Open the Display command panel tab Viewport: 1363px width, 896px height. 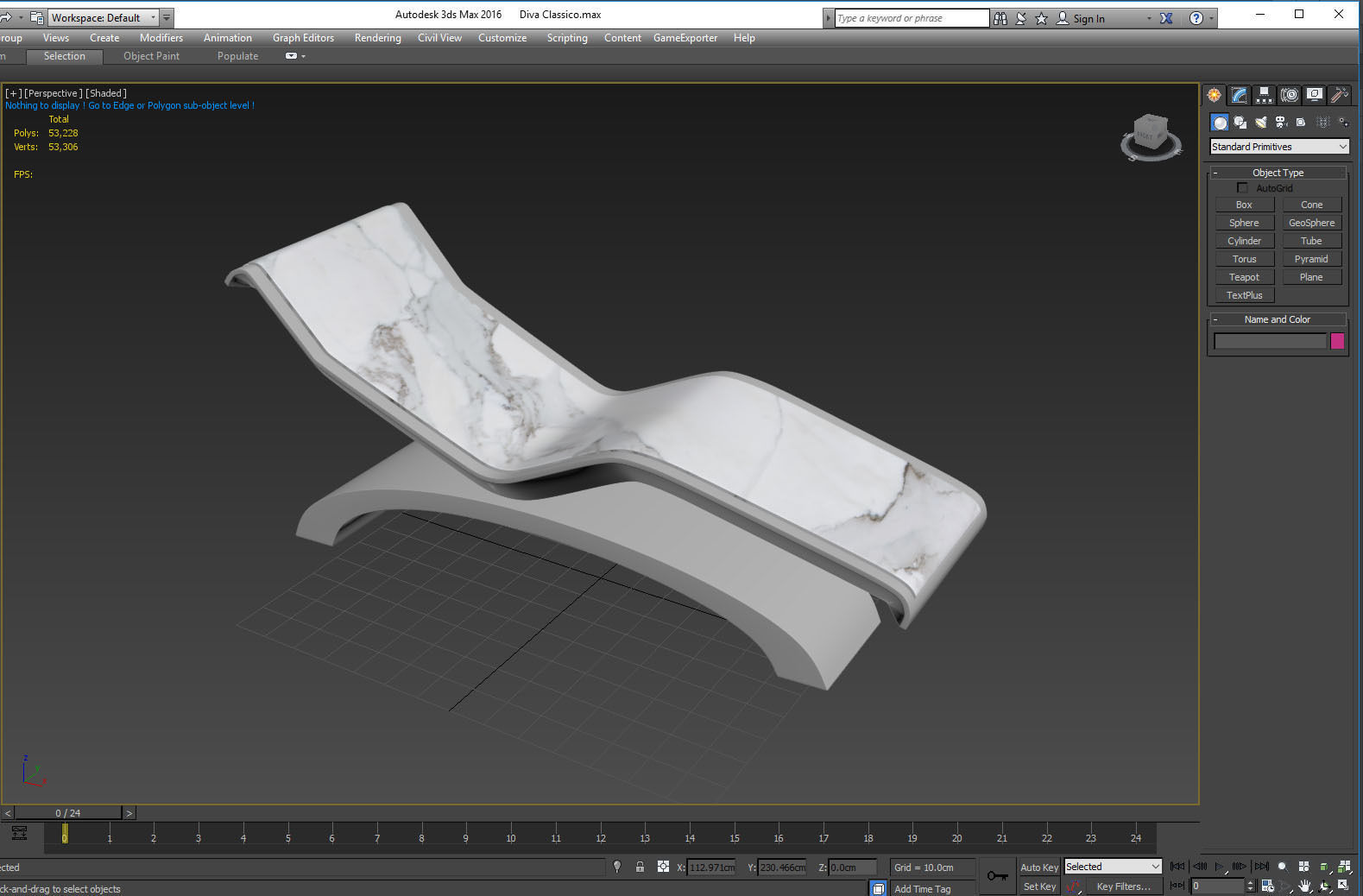(1315, 95)
